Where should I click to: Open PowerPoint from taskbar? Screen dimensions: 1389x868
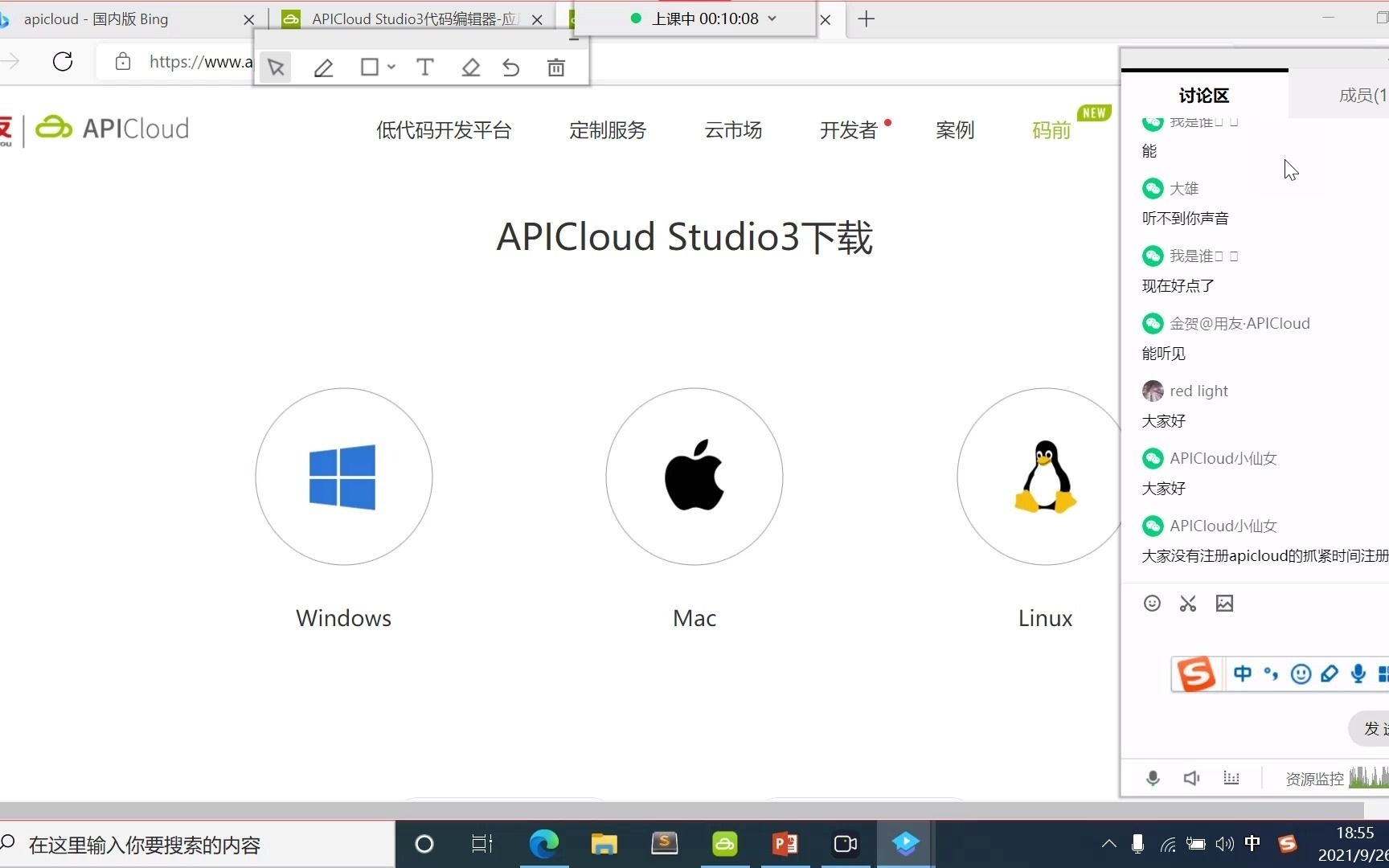pos(785,844)
